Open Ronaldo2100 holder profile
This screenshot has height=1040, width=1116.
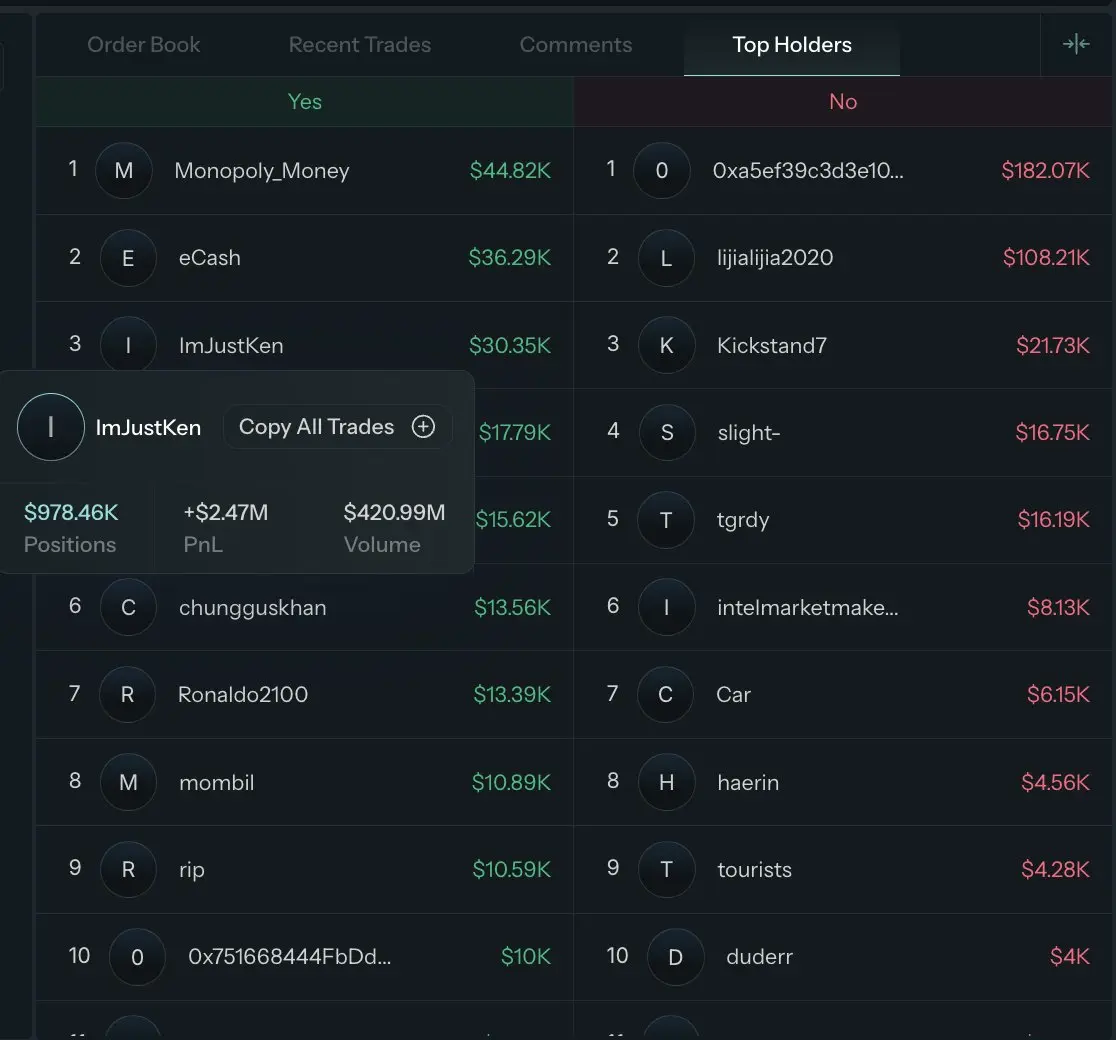point(243,694)
